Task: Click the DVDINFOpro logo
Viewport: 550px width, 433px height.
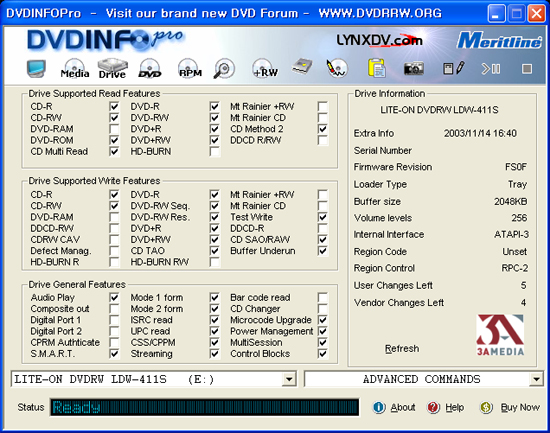Action: (x=105, y=40)
